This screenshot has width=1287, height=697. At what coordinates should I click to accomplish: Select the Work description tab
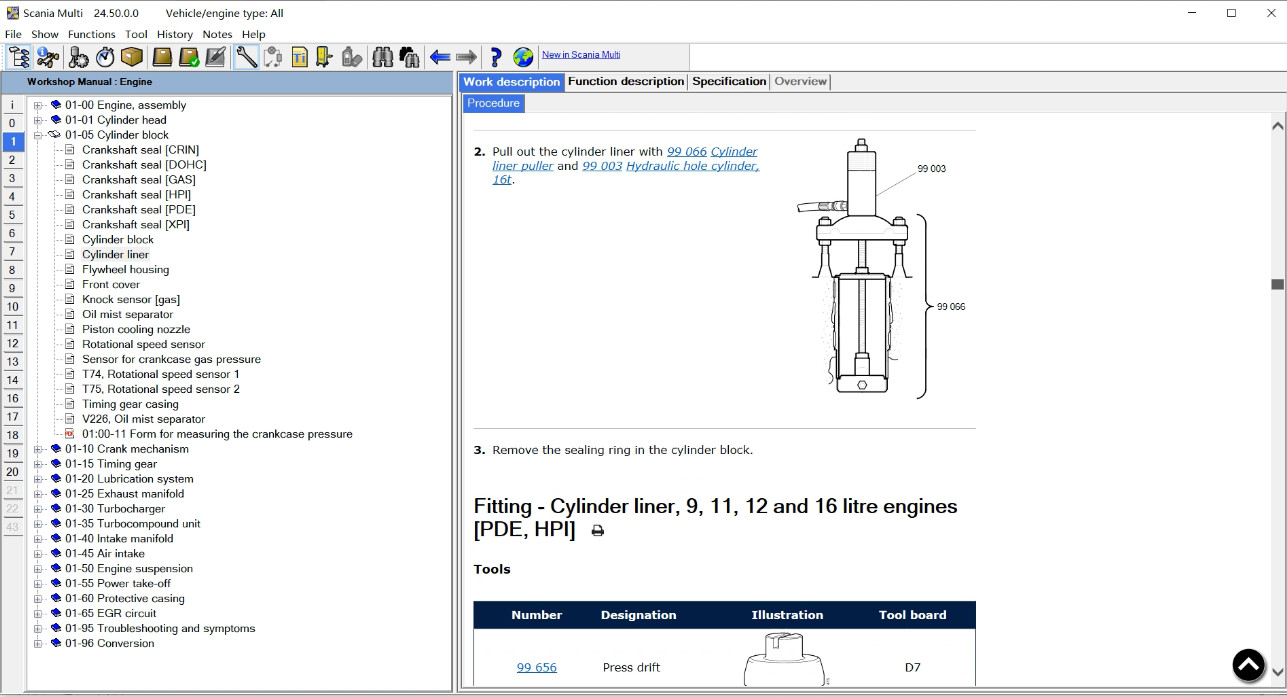coord(512,82)
